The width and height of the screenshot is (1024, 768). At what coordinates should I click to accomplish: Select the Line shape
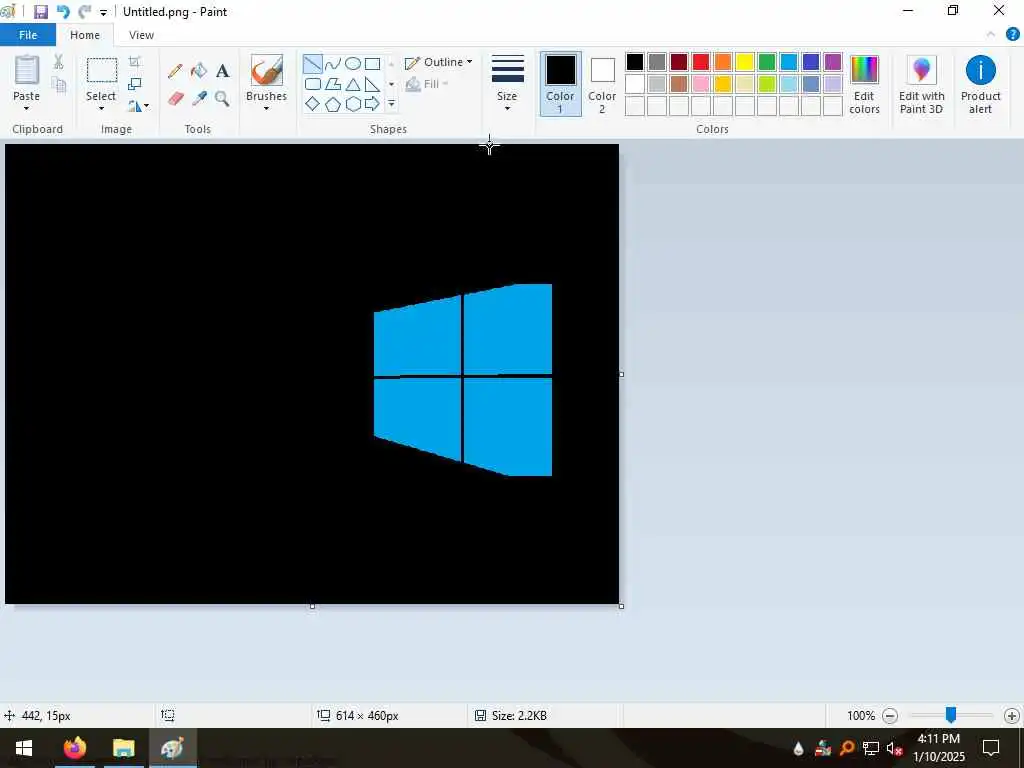point(313,63)
